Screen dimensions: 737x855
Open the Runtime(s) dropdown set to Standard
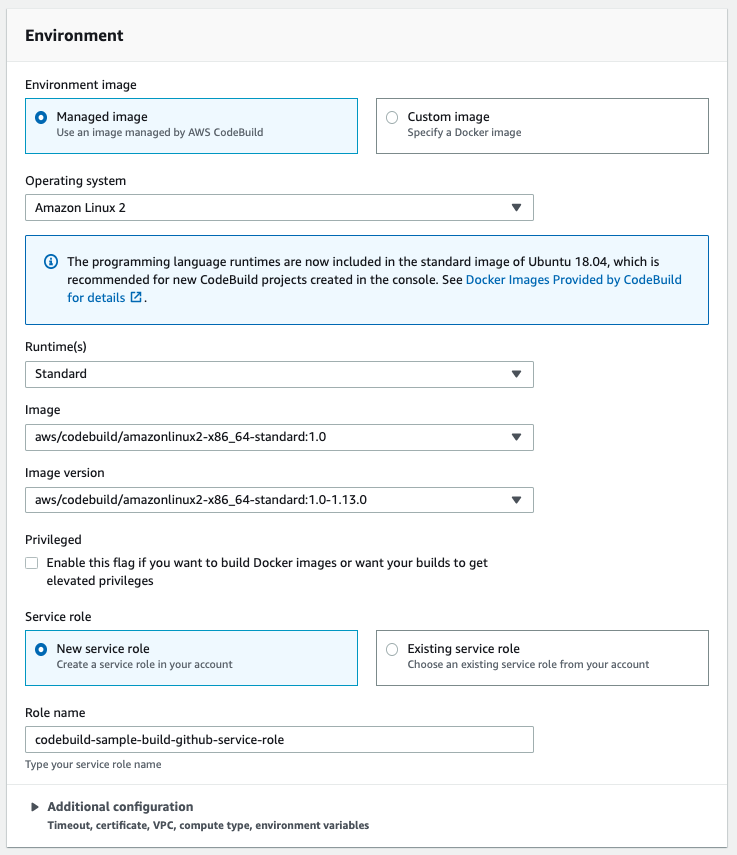coord(278,374)
